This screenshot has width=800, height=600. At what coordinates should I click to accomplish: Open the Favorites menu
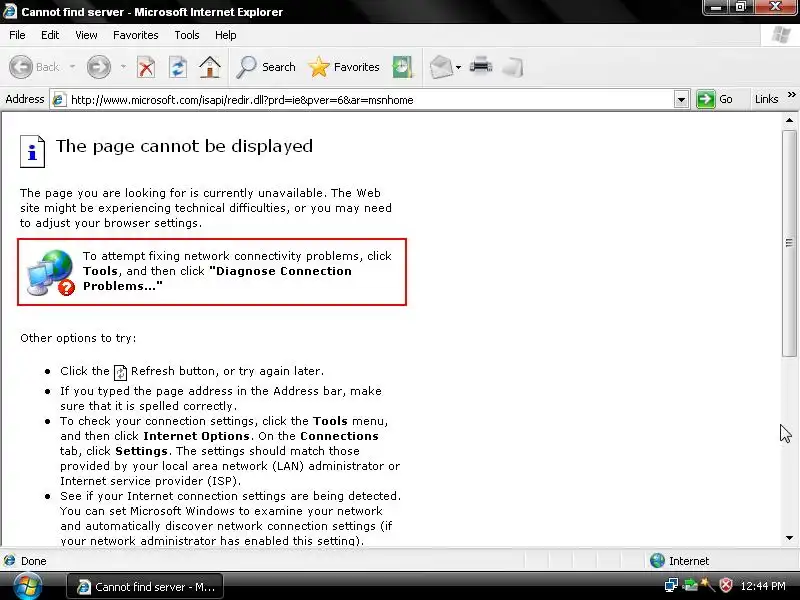[136, 35]
